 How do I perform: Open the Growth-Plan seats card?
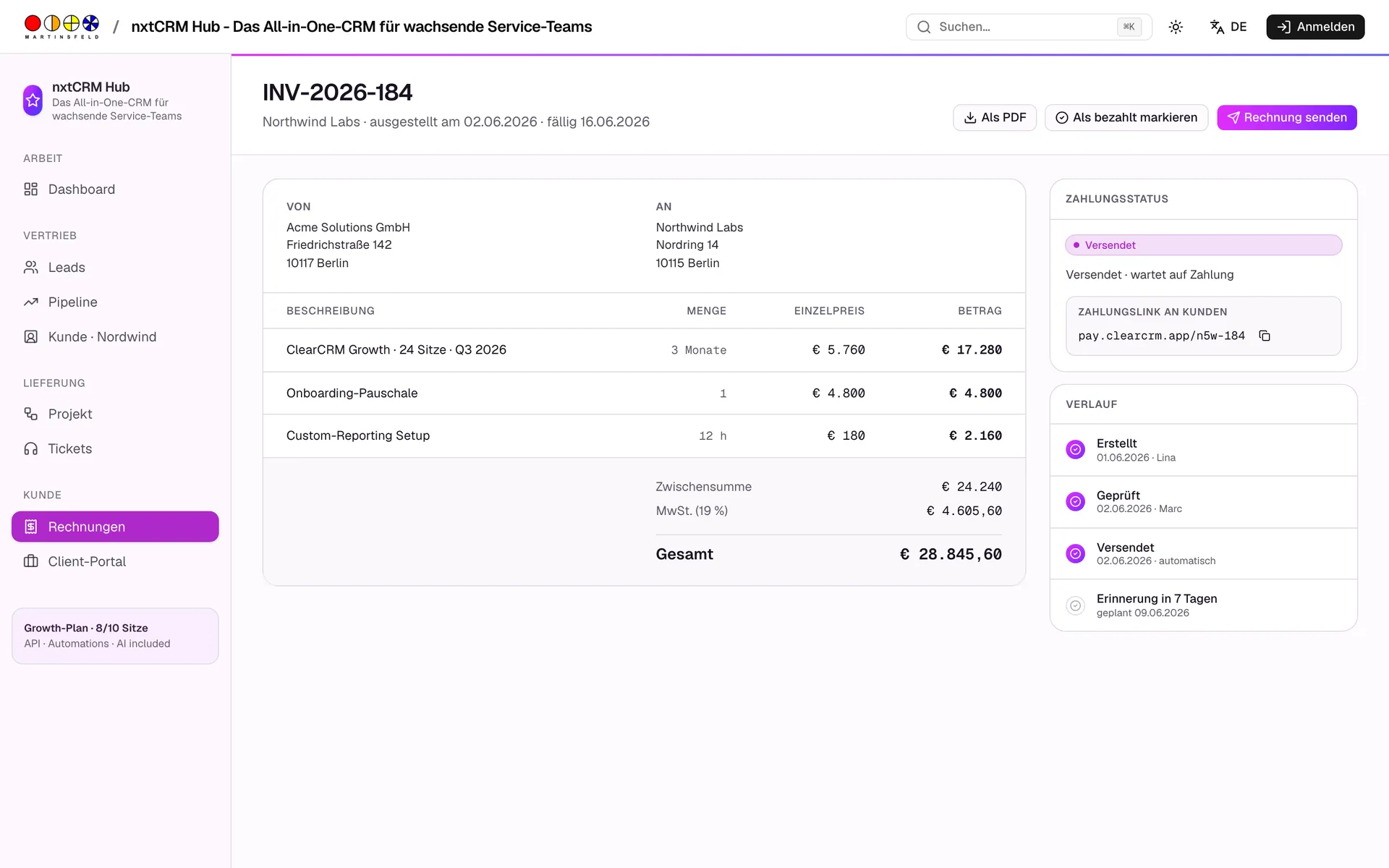[115, 636]
